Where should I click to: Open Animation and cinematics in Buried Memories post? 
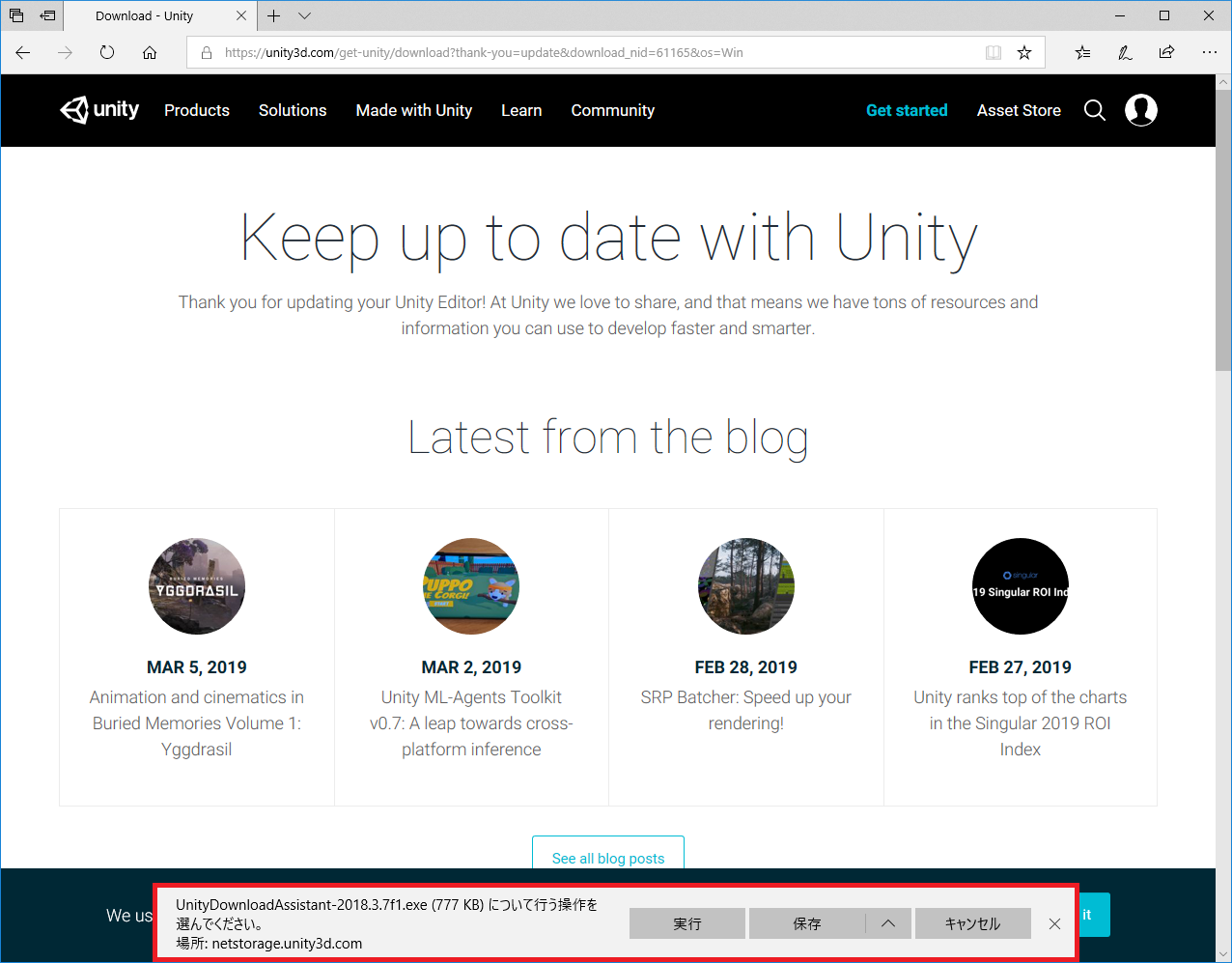197,723
